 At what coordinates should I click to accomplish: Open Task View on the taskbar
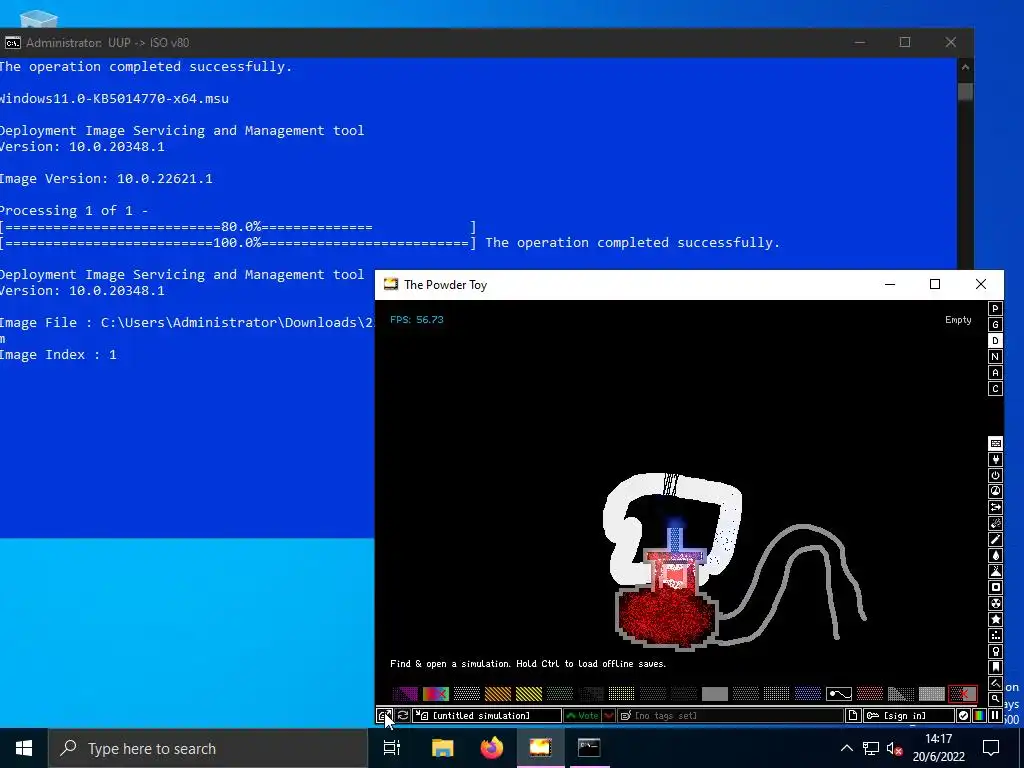click(x=392, y=748)
